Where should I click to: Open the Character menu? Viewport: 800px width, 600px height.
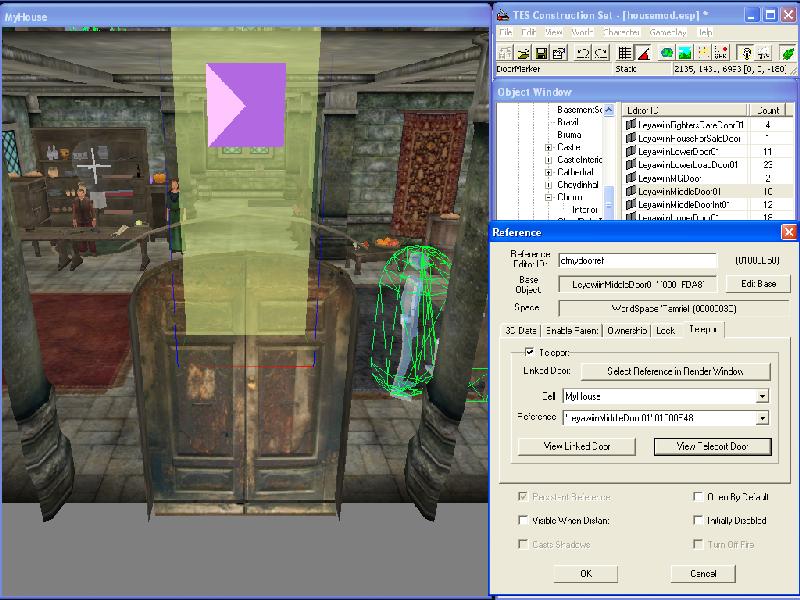coord(621,32)
